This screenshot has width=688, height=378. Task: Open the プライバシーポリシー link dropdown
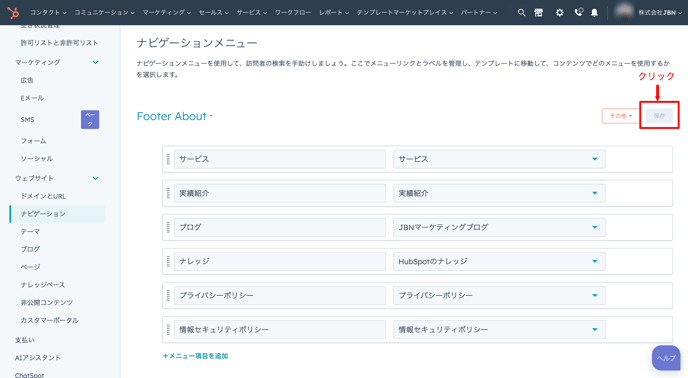point(499,295)
